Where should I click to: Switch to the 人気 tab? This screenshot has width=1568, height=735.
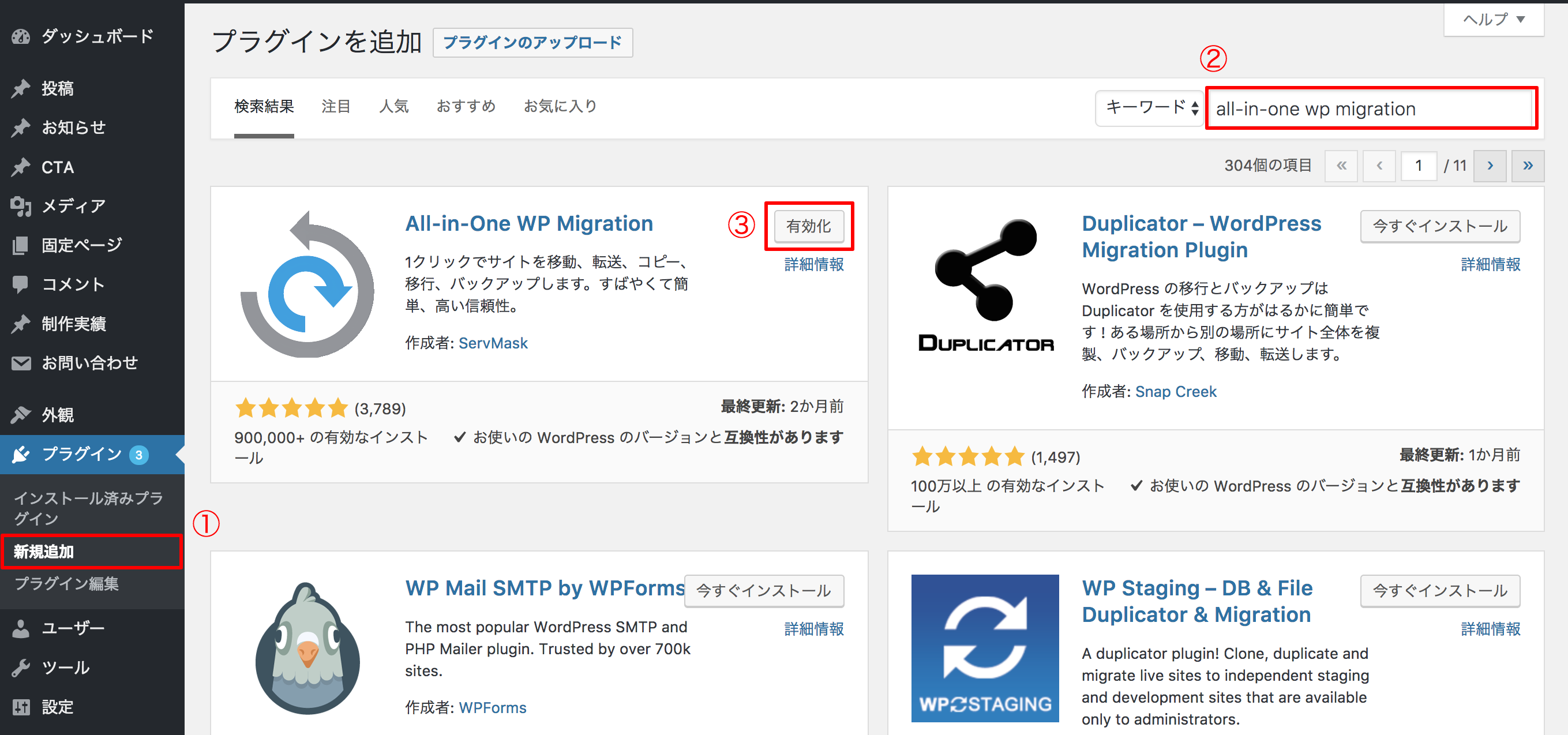pyautogui.click(x=394, y=107)
